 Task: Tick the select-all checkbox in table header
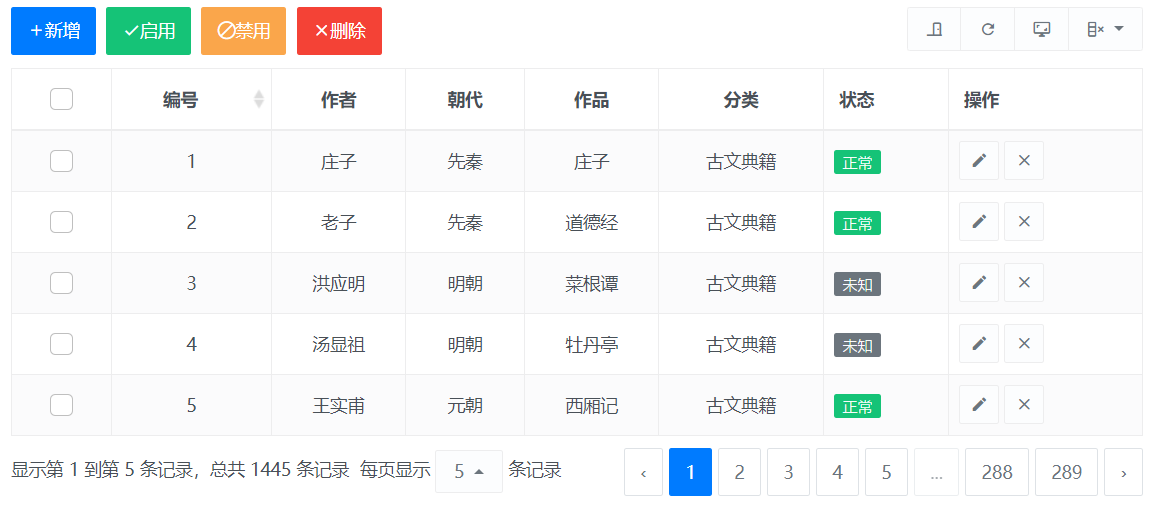[x=61, y=99]
